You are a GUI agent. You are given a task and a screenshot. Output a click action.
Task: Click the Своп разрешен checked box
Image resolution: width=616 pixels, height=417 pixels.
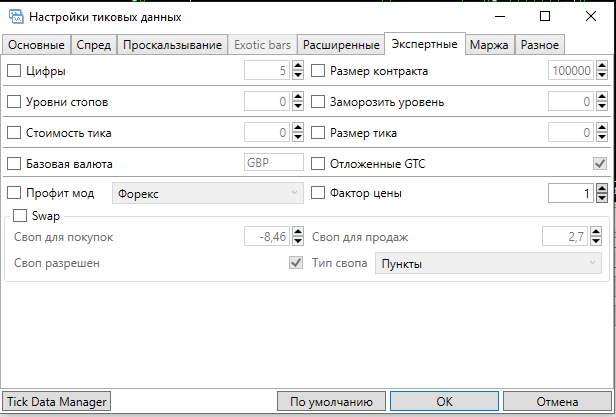click(296, 263)
